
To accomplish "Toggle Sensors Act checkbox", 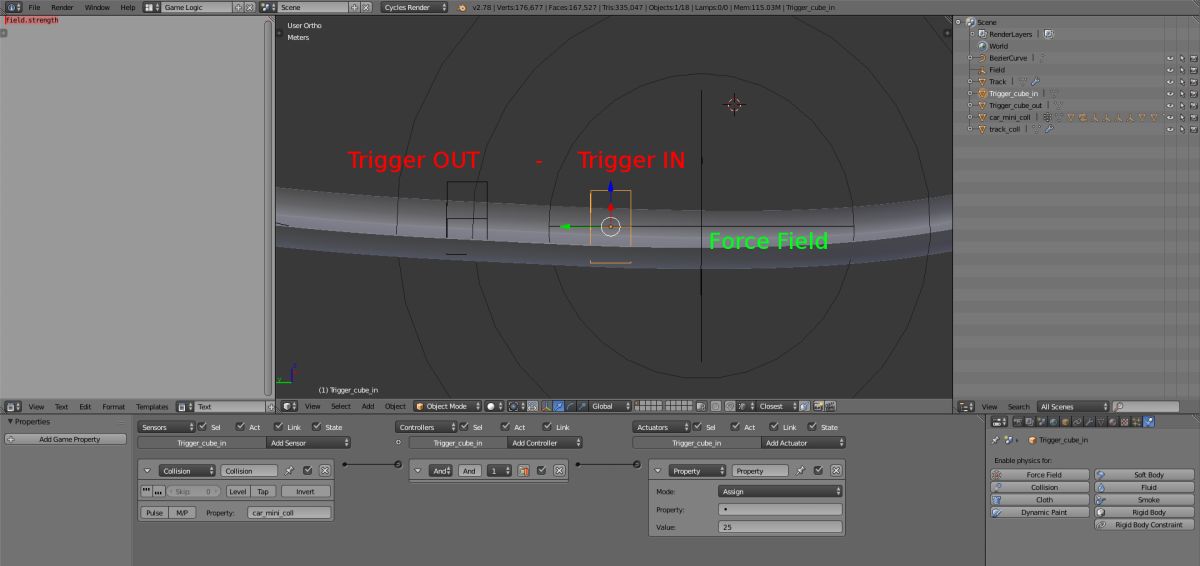I will click(x=240, y=427).
